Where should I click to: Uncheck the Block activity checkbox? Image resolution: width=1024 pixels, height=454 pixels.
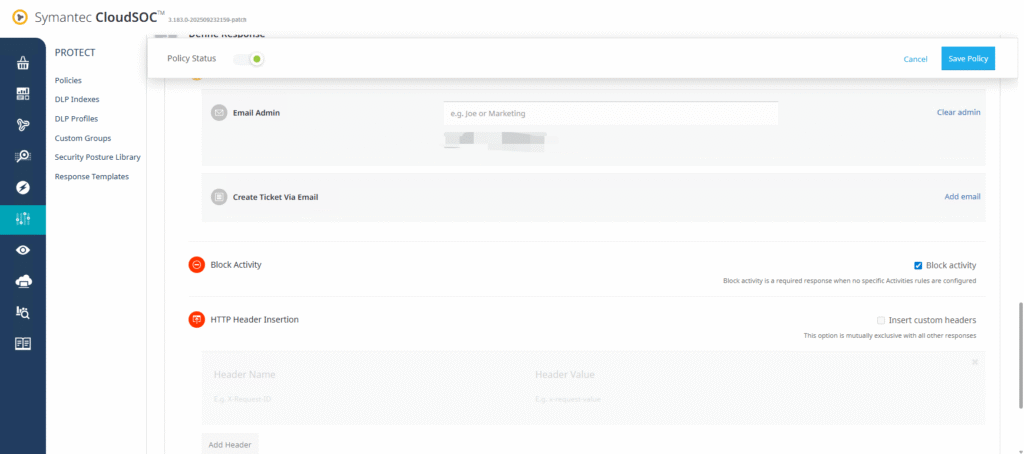[918, 265]
